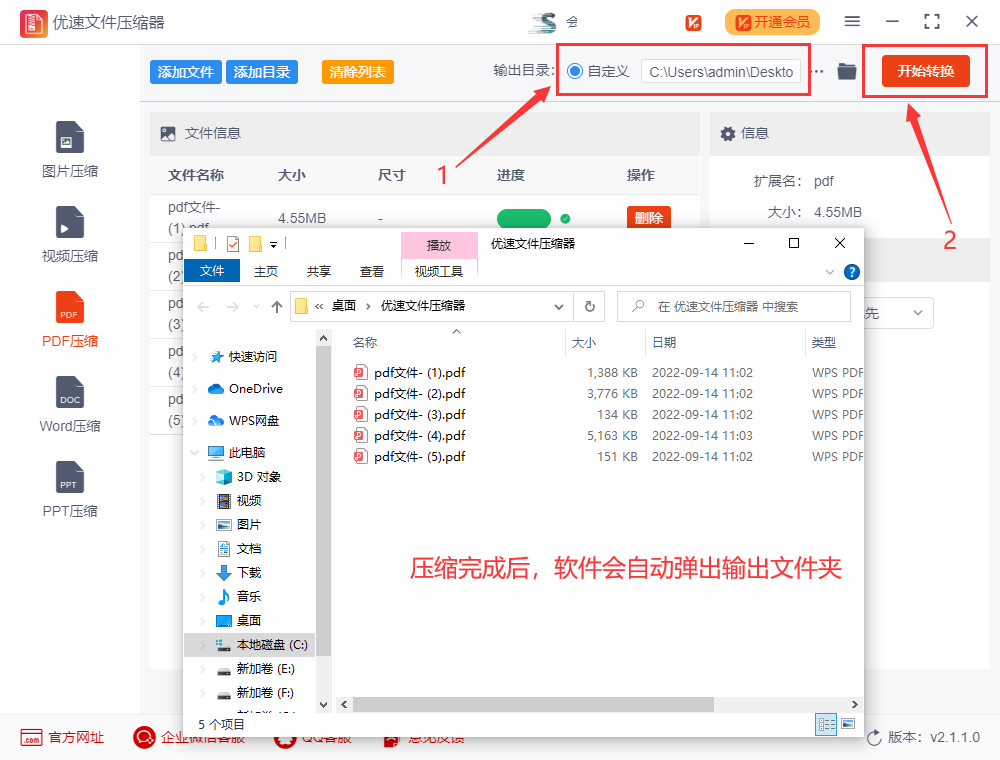Viewport: 1000px width, 760px height.
Task: Open the PPT压缩 sidebar tool
Action: point(70,489)
